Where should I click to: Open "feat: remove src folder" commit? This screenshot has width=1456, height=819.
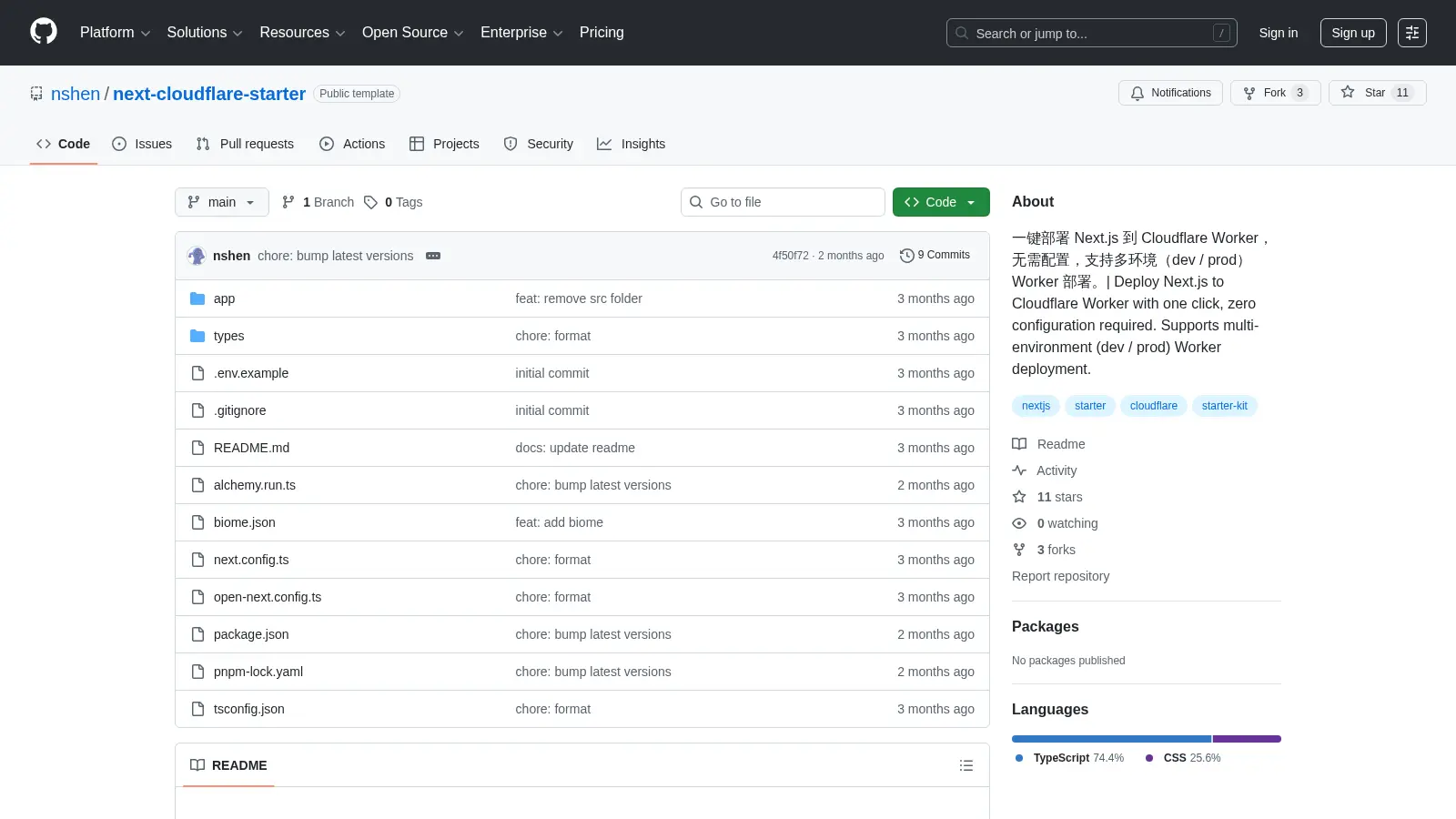tap(579, 298)
